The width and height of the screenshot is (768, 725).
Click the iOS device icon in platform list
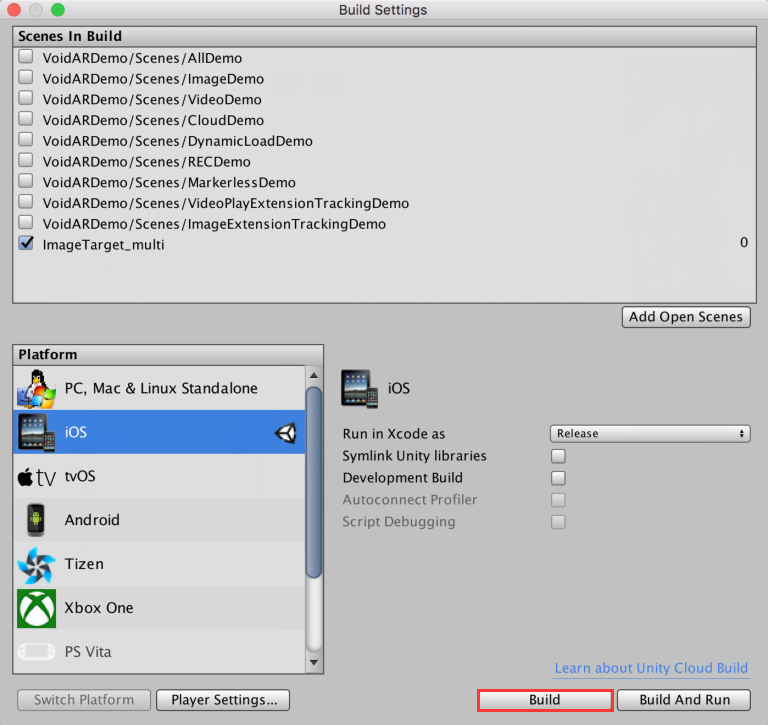[36, 432]
